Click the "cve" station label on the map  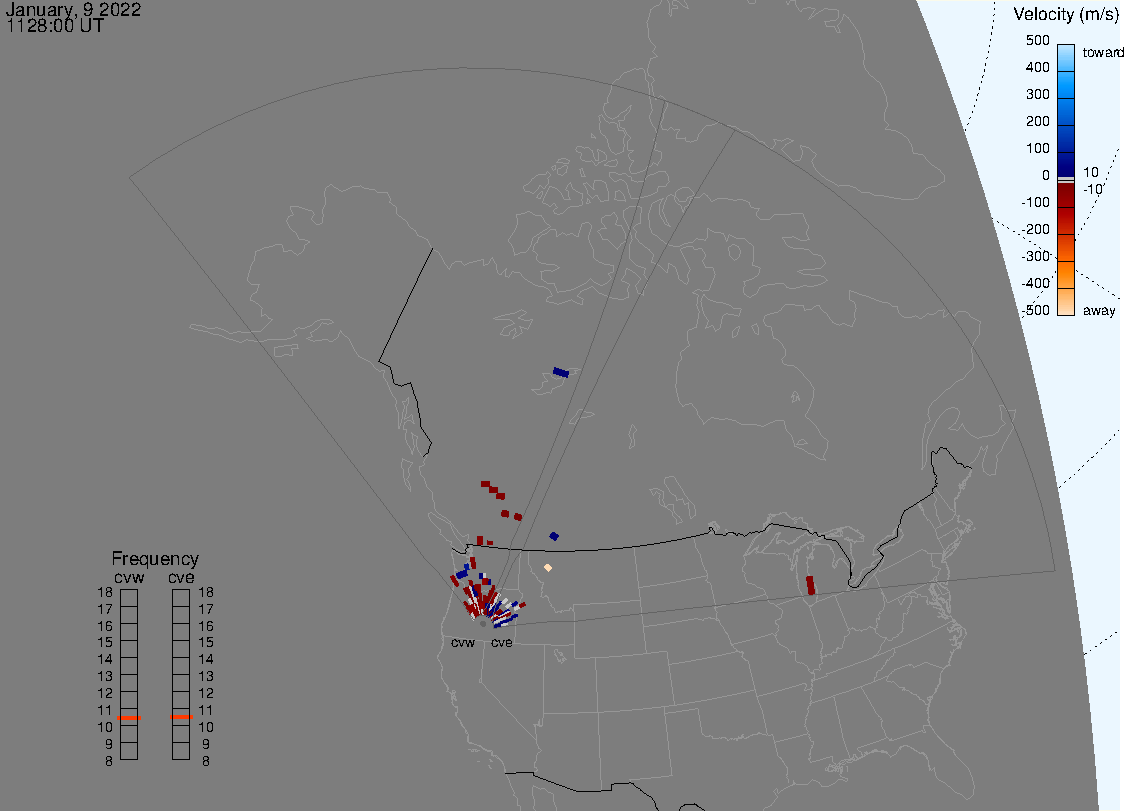point(502,642)
